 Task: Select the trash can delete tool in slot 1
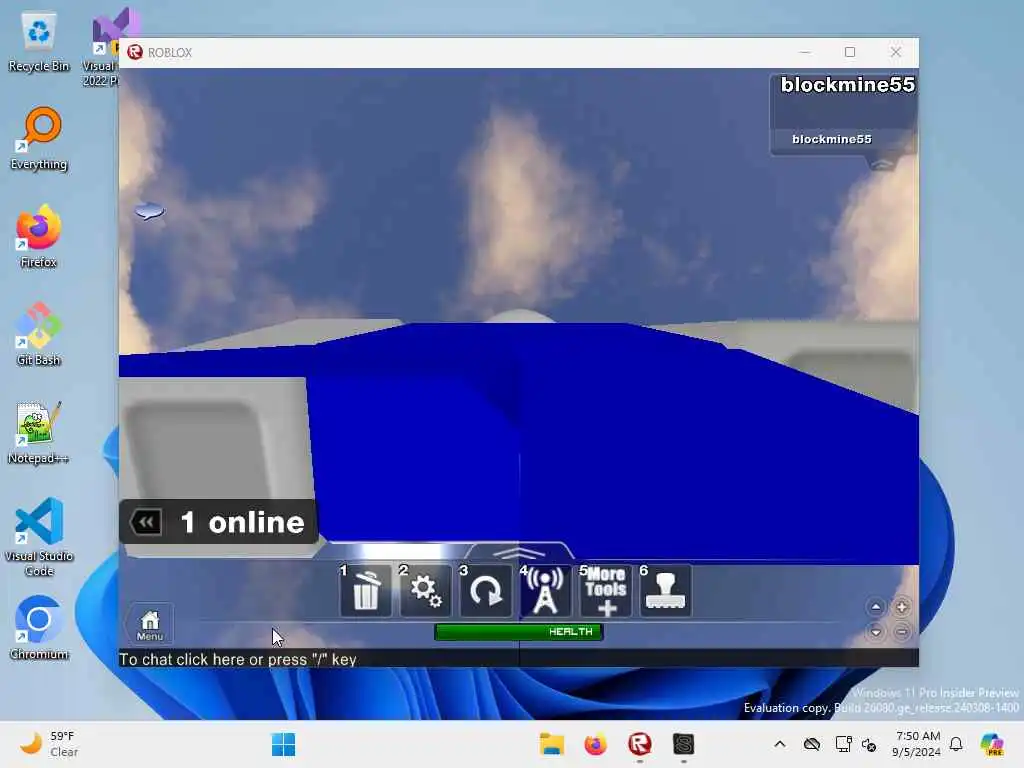click(365, 590)
